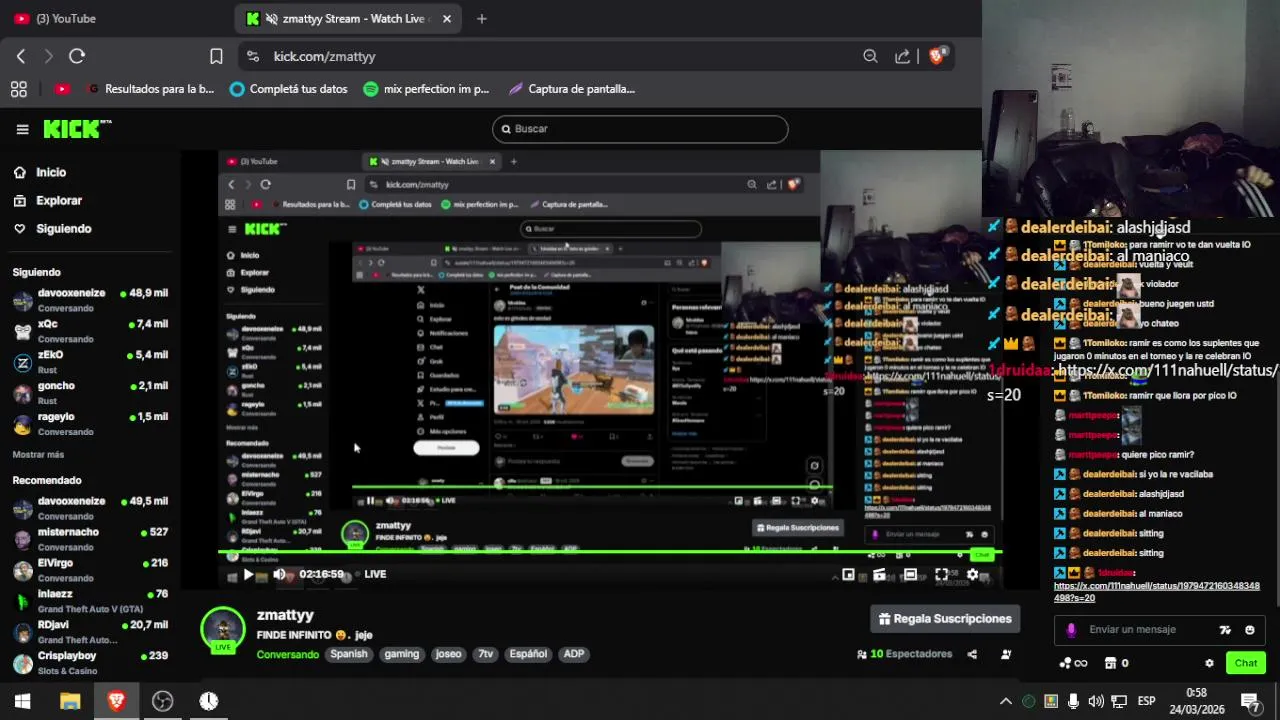Open the x.com status link in chat

(x=1156, y=592)
